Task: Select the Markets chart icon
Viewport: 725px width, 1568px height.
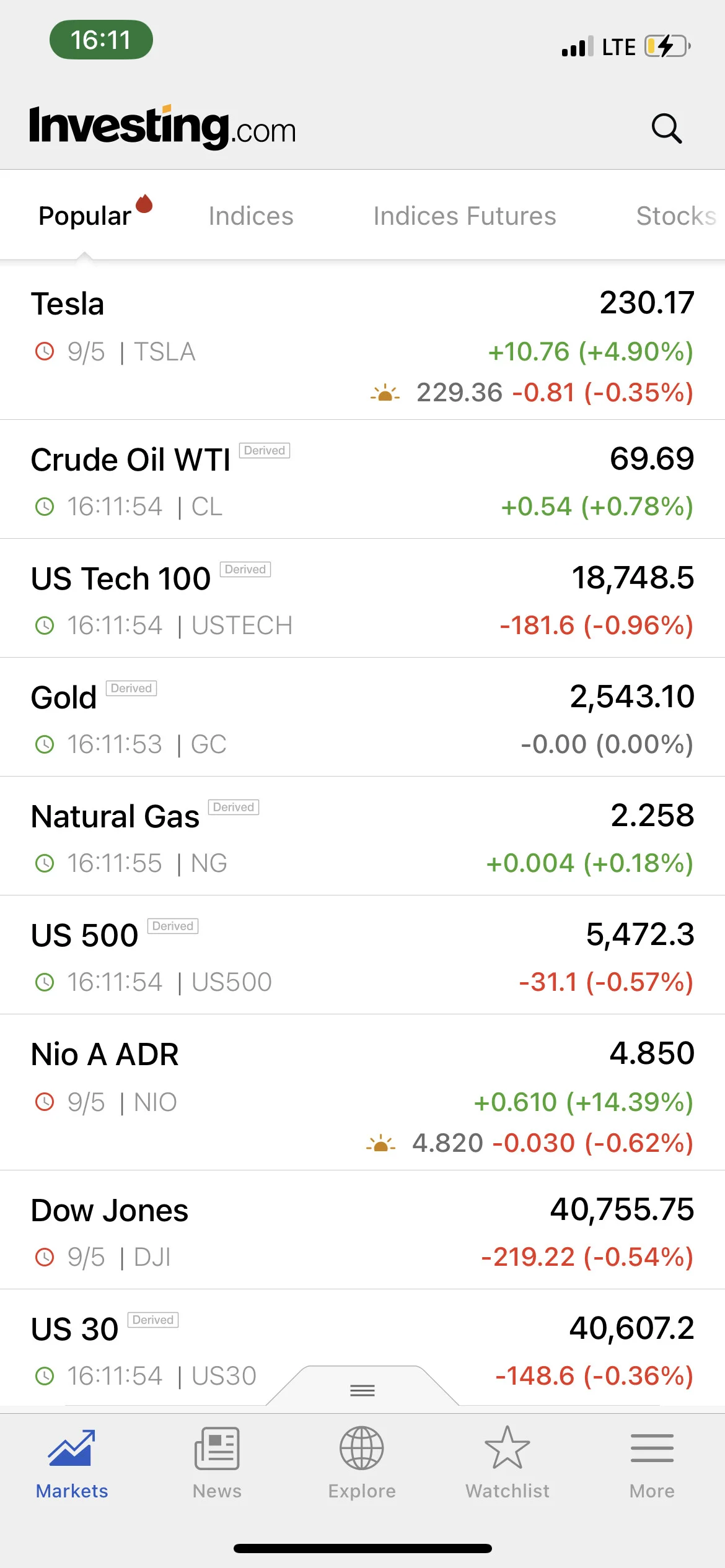Action: tap(72, 1448)
